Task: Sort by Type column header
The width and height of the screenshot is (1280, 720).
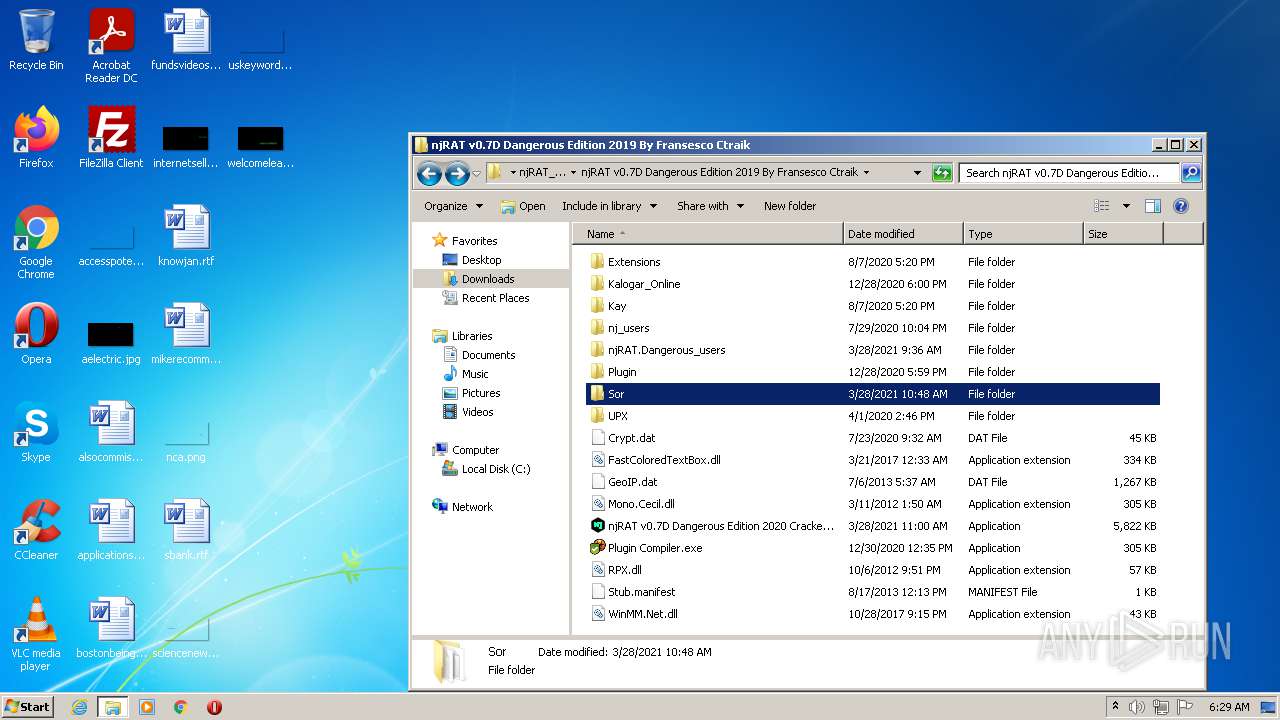Action: [x=1024, y=234]
